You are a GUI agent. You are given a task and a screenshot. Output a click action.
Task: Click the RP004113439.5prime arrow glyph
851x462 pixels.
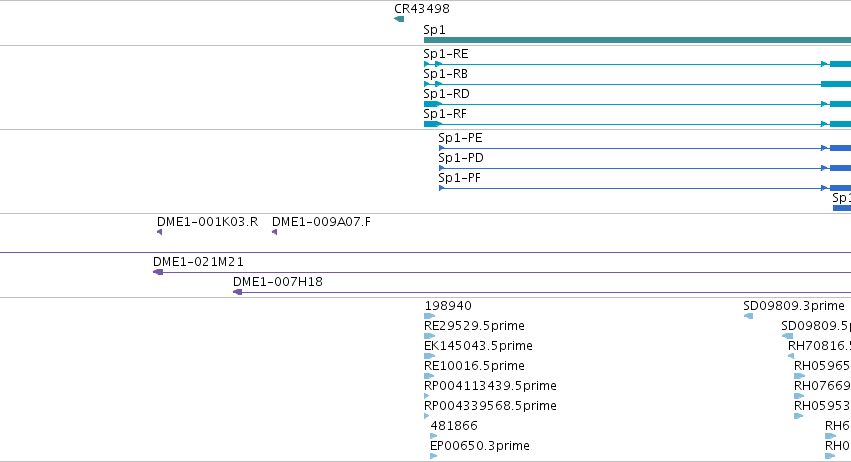coord(427,396)
